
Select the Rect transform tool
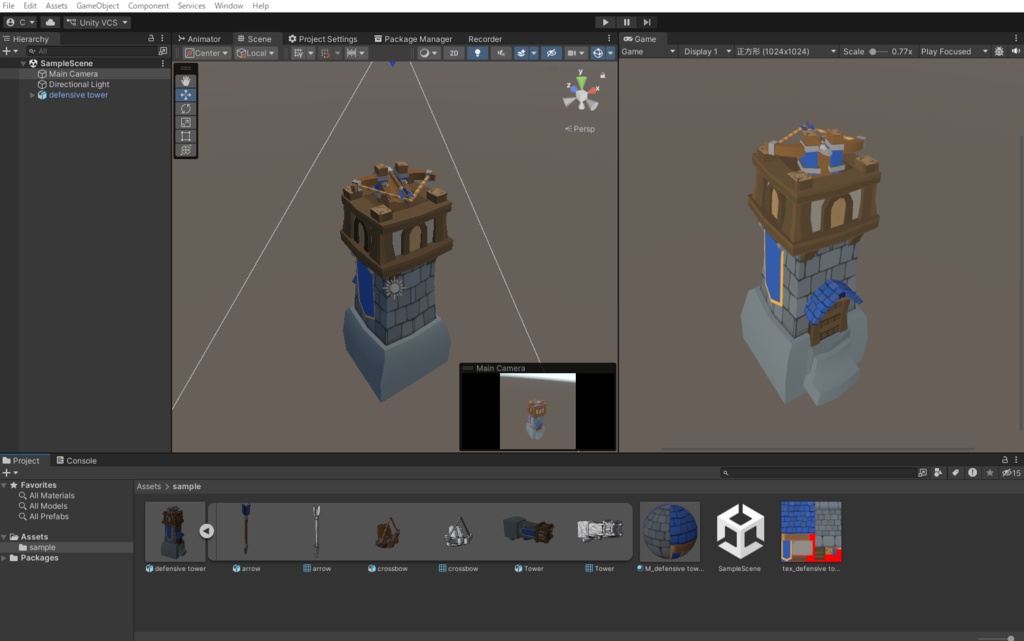185,136
